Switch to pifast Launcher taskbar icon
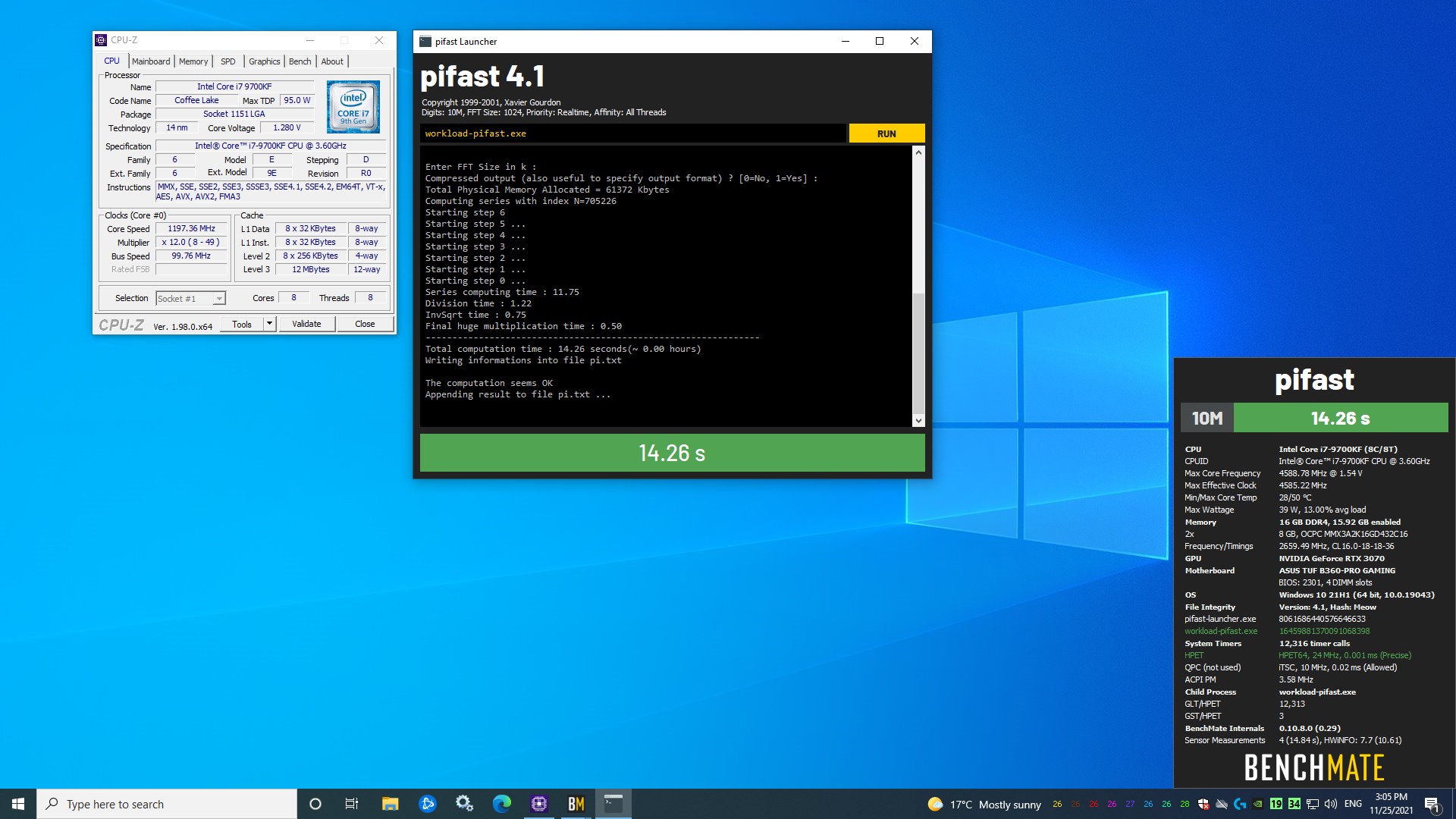The width and height of the screenshot is (1456, 819). pos(613,804)
